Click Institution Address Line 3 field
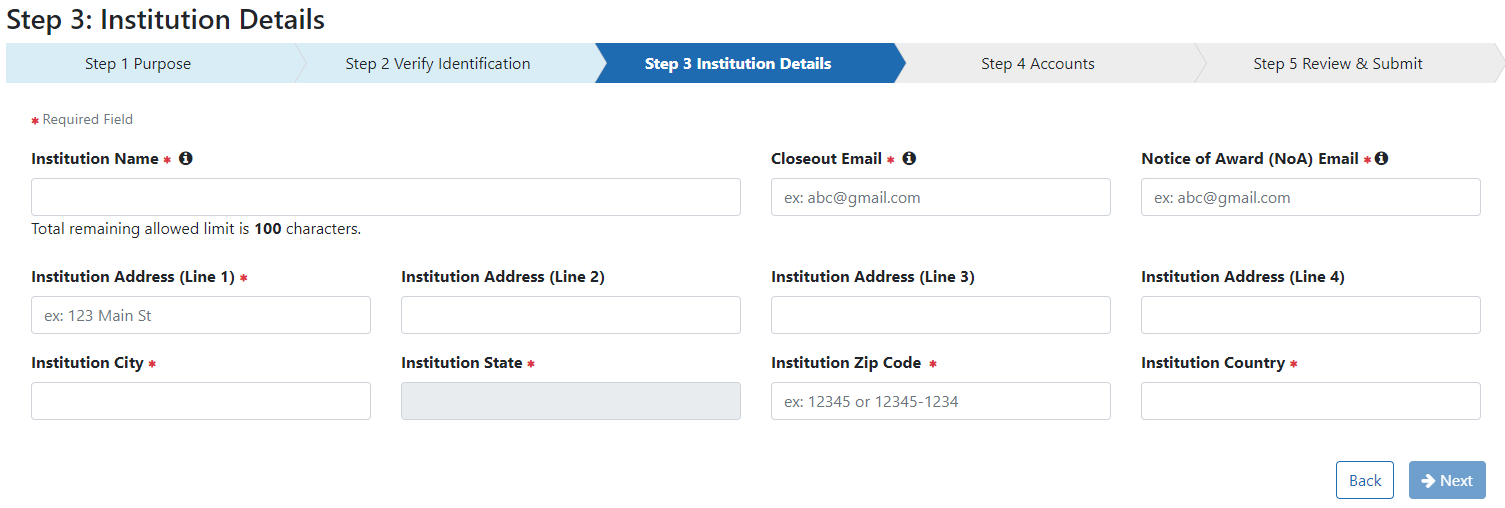Screen dimensions: 1505x508 [x=940, y=315]
